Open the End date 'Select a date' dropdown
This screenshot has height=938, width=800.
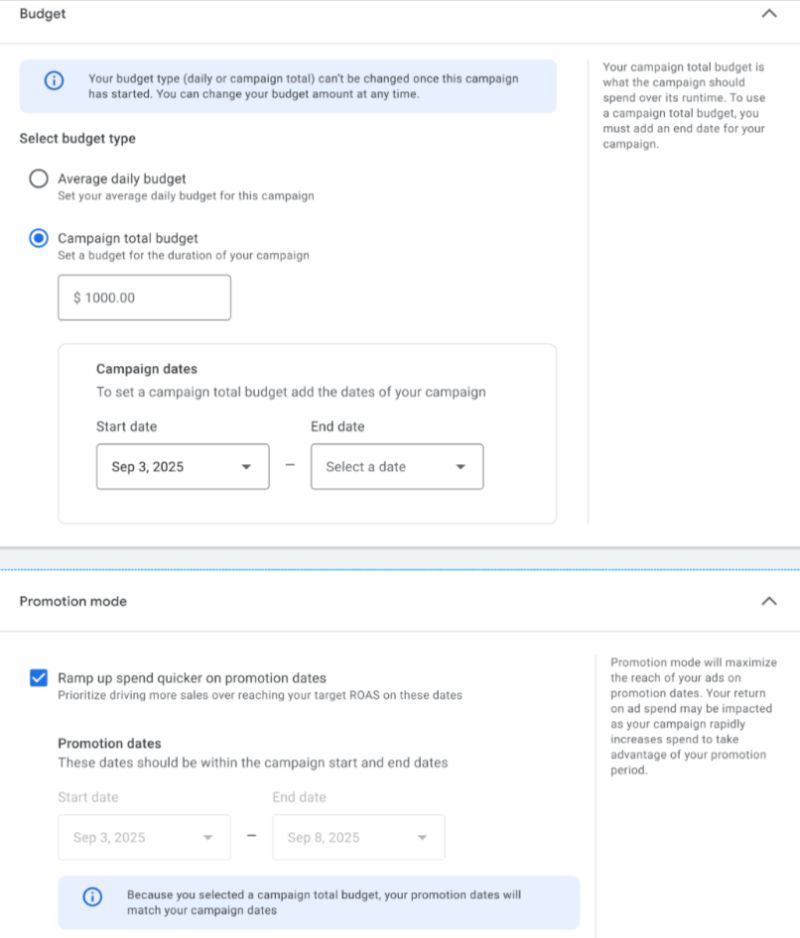(x=396, y=467)
